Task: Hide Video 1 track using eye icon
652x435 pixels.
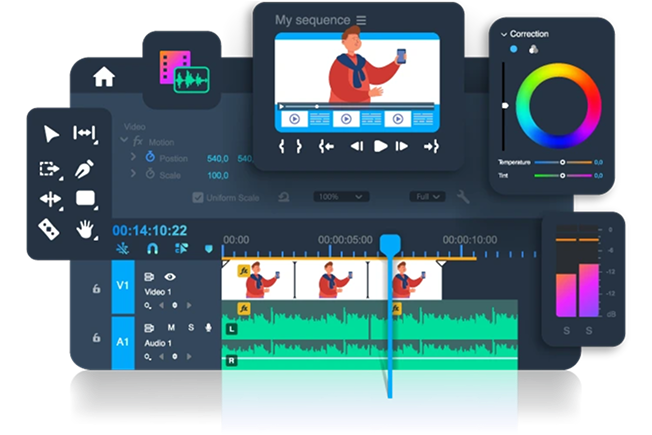Action: [x=170, y=276]
